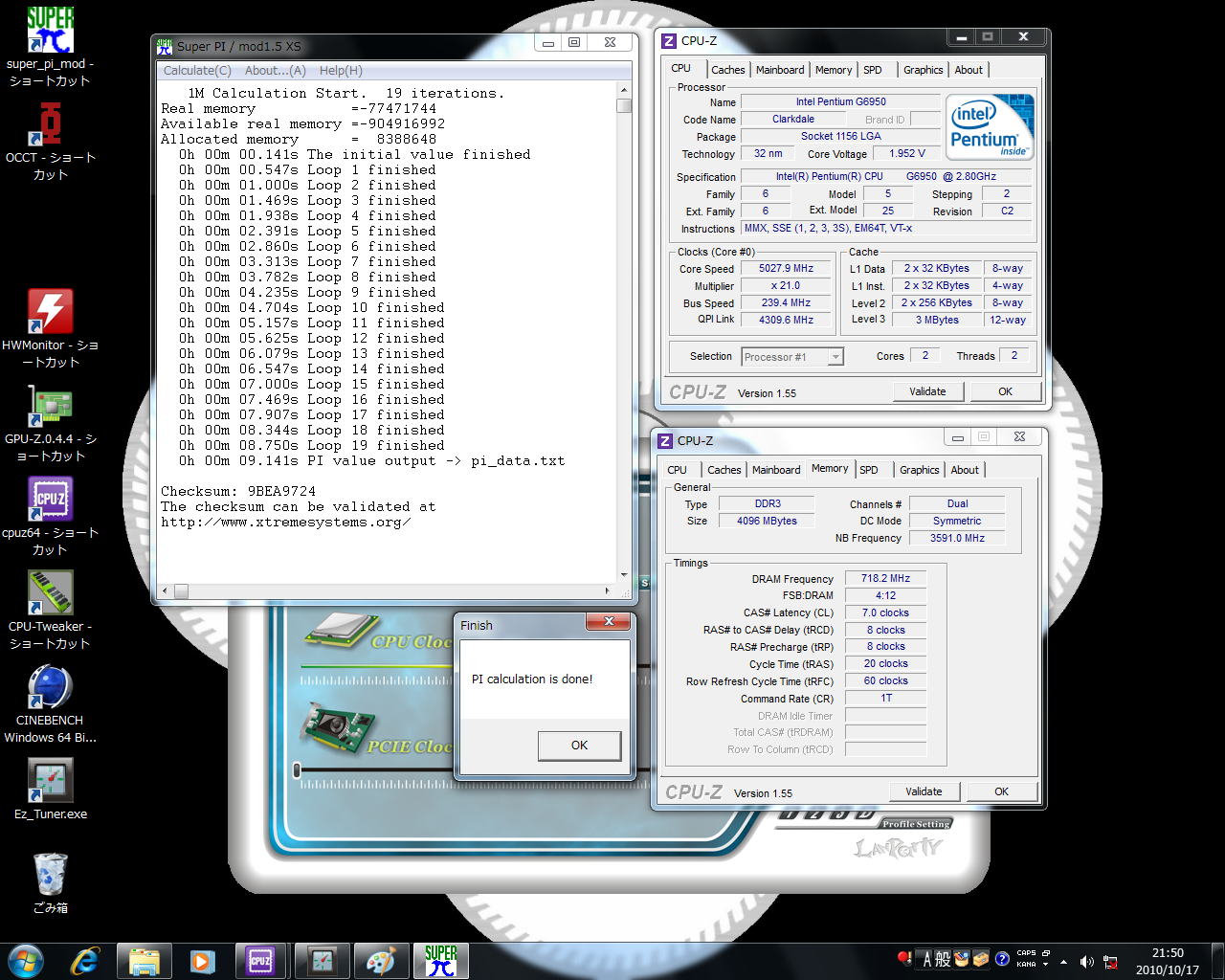Open Windows Explorer folder in taskbar
1225x980 pixels.
pyautogui.click(x=145, y=961)
